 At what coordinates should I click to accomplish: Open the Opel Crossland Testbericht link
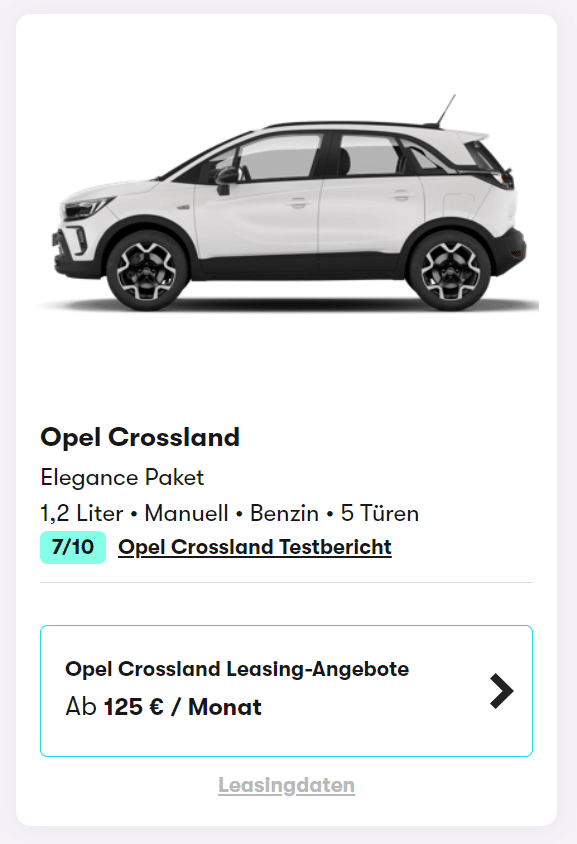pos(255,547)
